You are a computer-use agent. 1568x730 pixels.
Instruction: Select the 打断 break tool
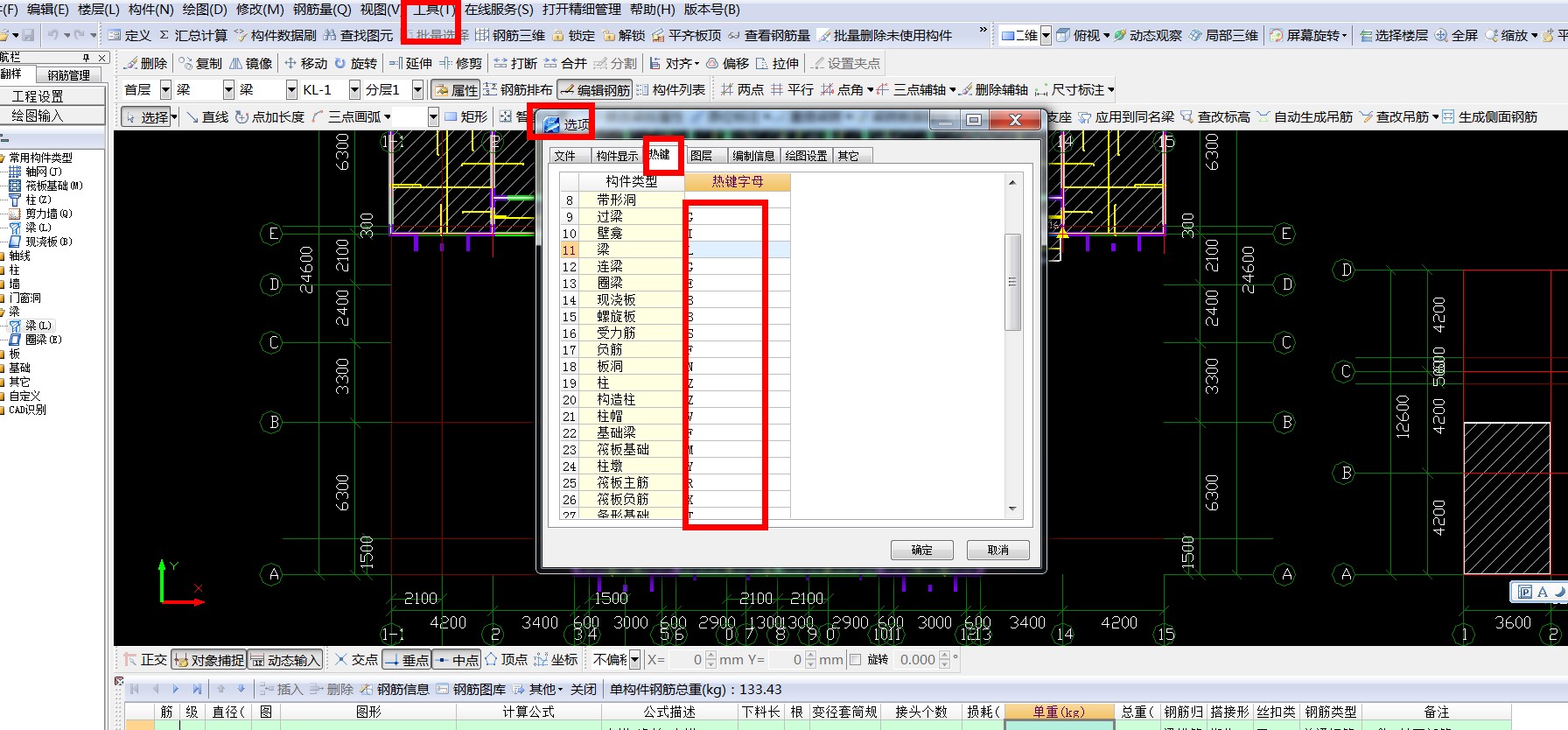click(x=515, y=64)
